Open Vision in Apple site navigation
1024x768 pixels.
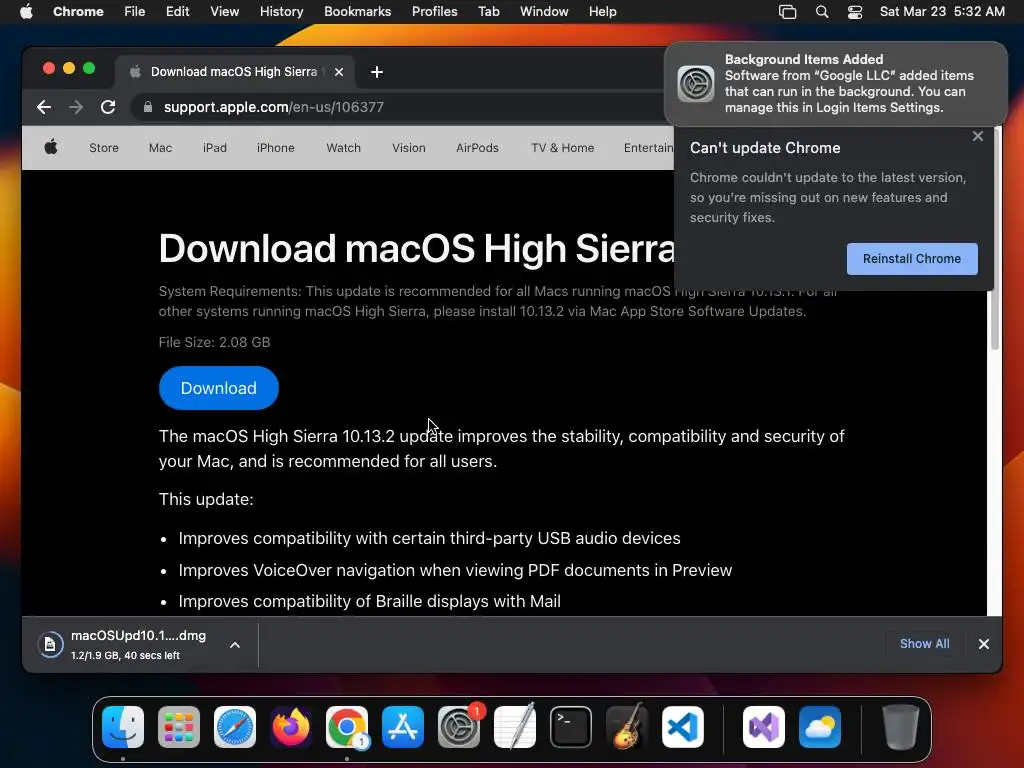(409, 148)
